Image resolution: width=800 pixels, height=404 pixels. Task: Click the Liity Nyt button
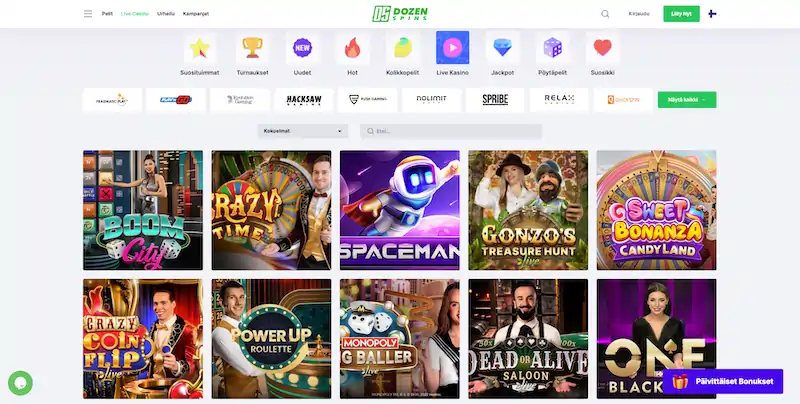point(681,14)
